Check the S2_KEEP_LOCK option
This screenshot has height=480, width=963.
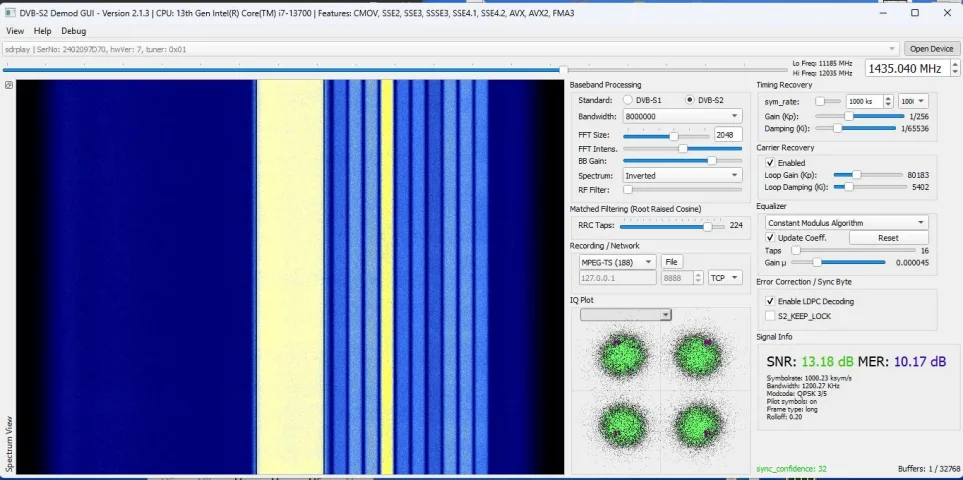770,315
